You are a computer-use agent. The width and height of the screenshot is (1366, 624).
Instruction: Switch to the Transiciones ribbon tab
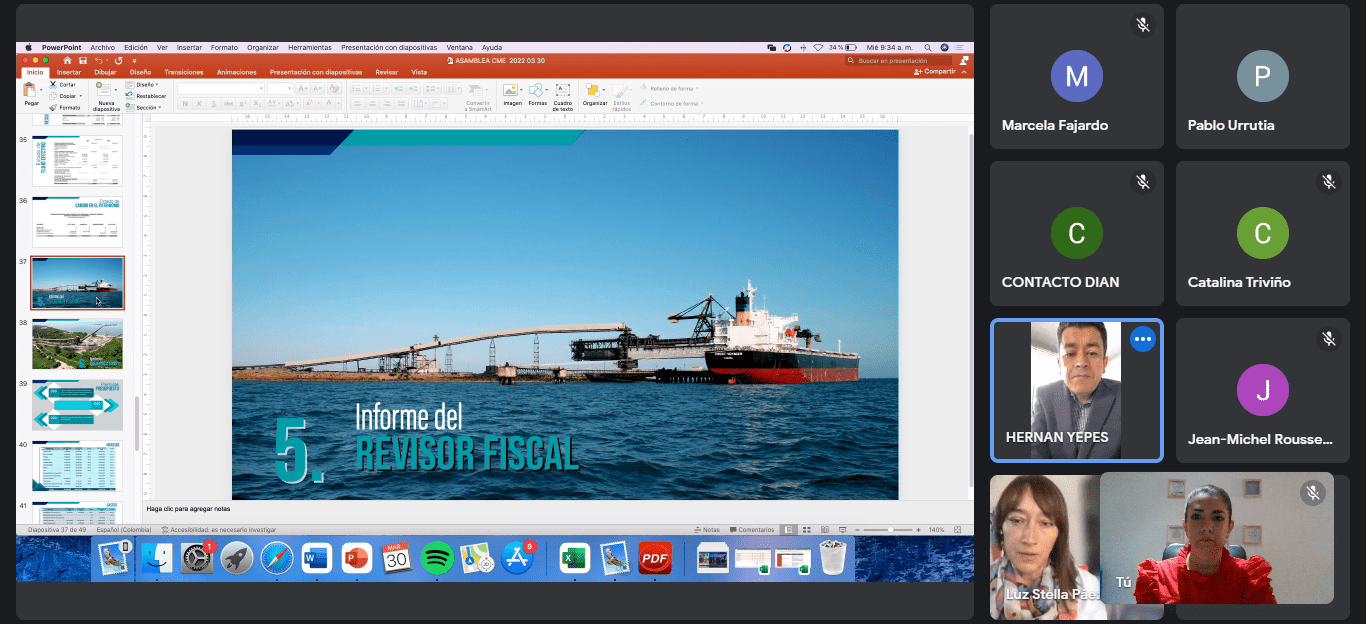pos(184,72)
